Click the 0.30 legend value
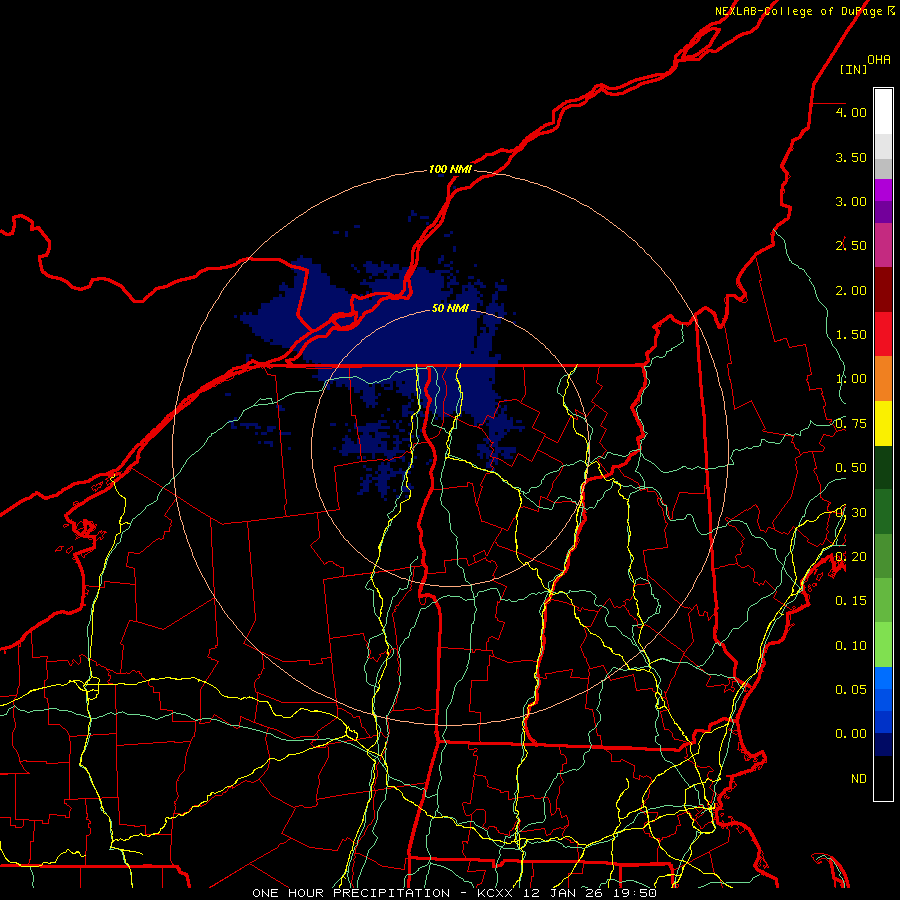This screenshot has width=900, height=900. (x=851, y=513)
